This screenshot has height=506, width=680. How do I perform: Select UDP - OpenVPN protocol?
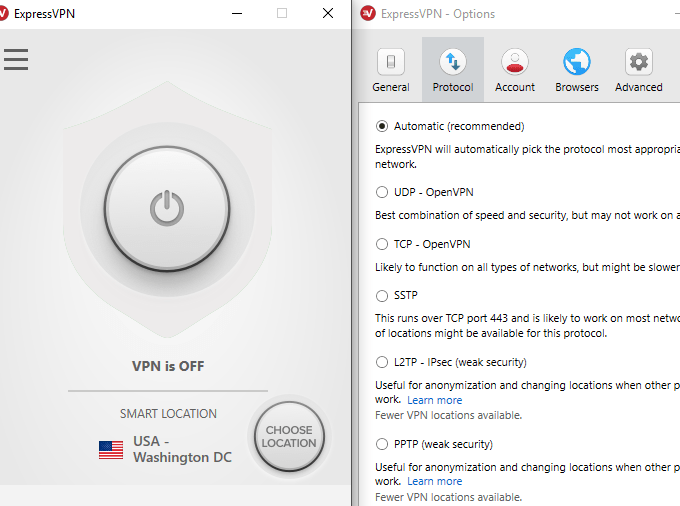(382, 192)
